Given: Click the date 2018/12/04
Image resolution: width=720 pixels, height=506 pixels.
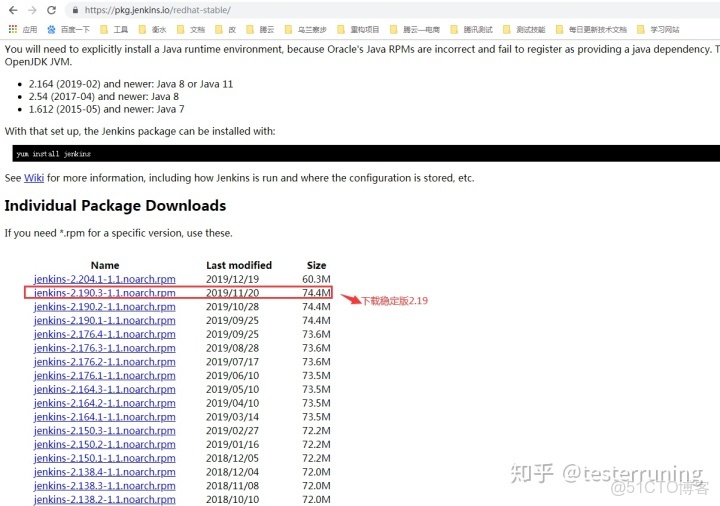Looking at the screenshot, I should [x=232, y=472].
